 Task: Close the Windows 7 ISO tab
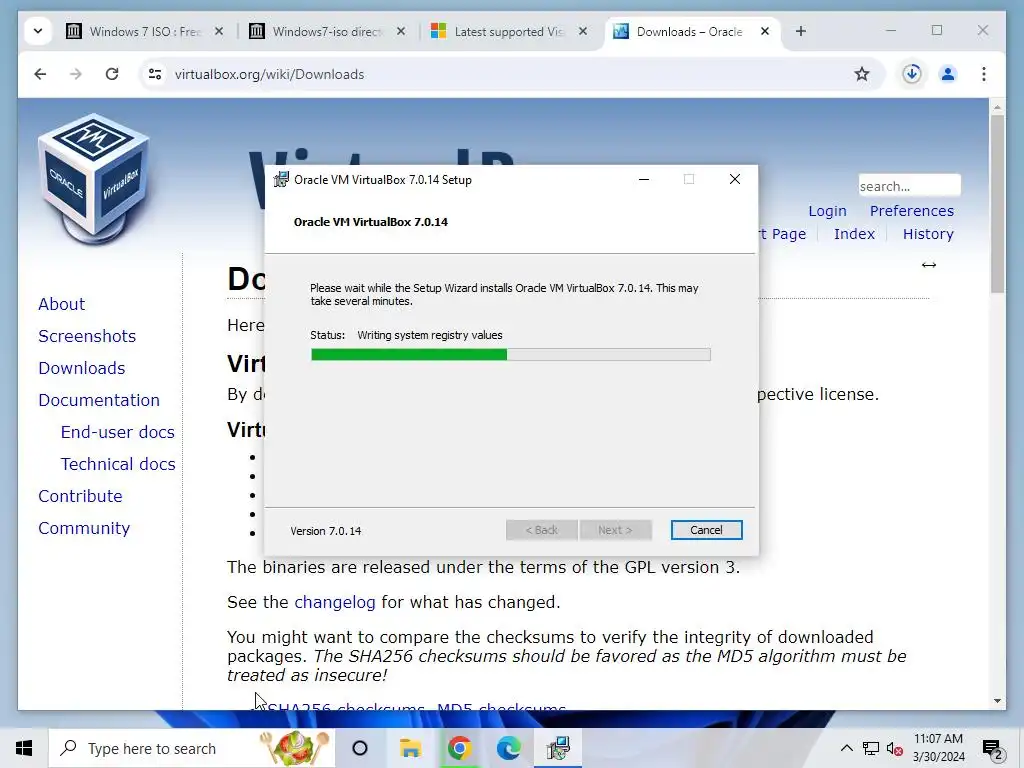(219, 31)
